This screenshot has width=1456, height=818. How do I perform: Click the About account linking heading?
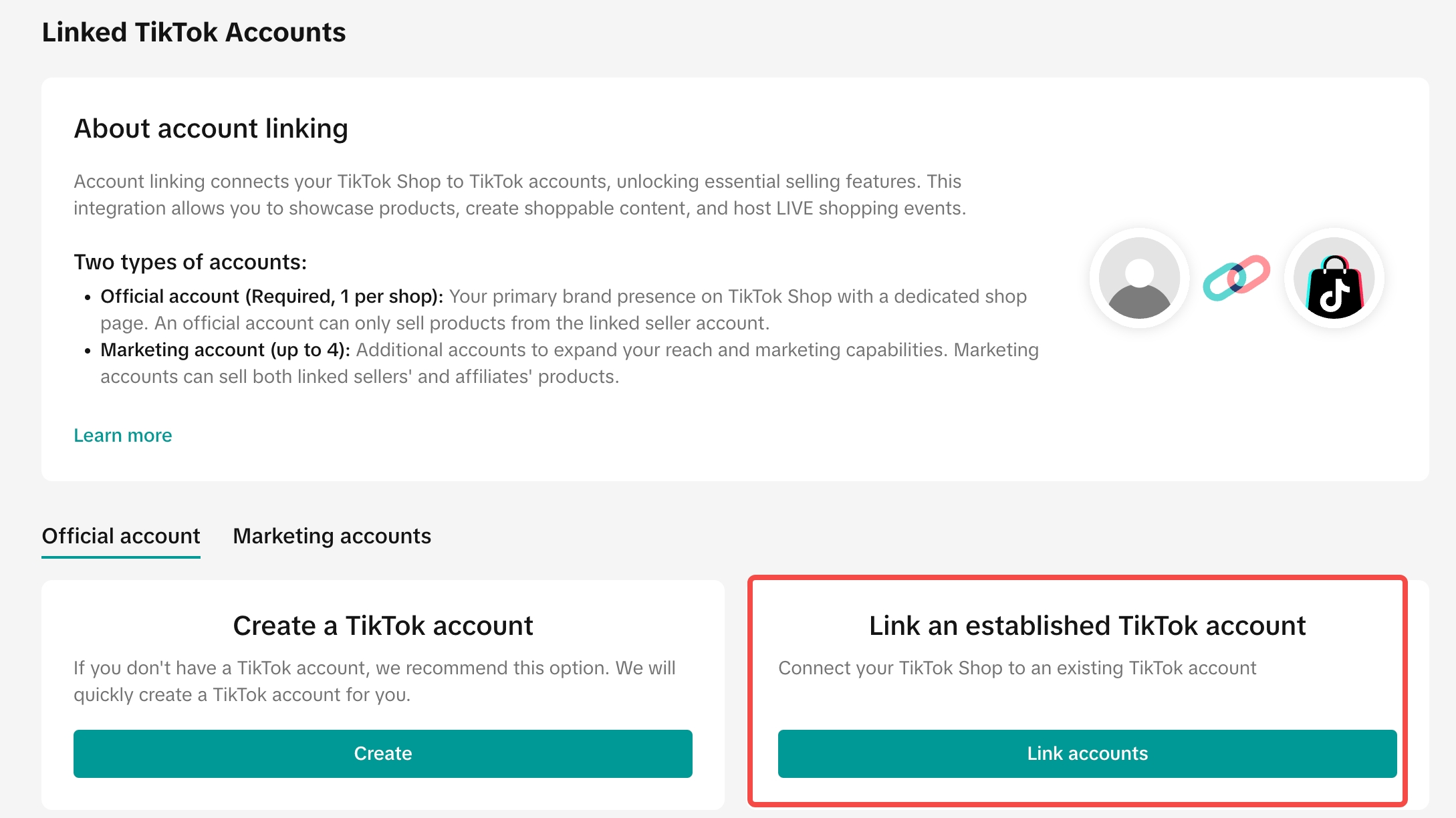(x=211, y=128)
